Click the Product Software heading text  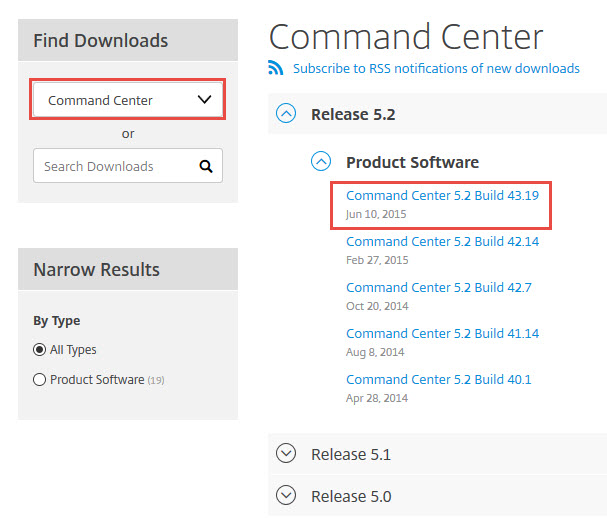413,162
